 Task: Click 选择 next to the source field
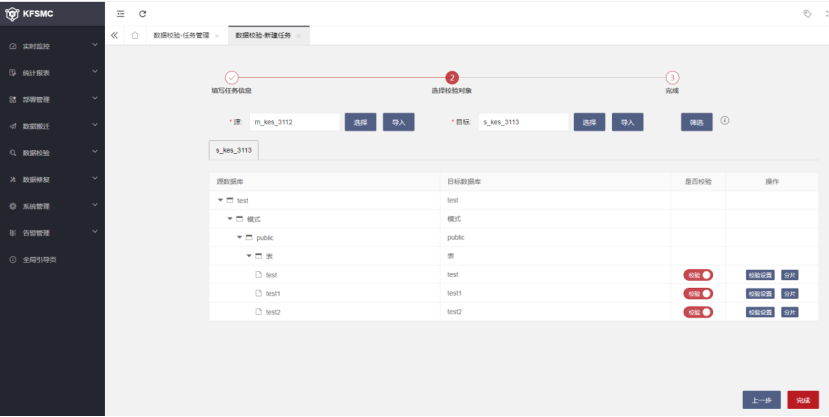click(361, 122)
